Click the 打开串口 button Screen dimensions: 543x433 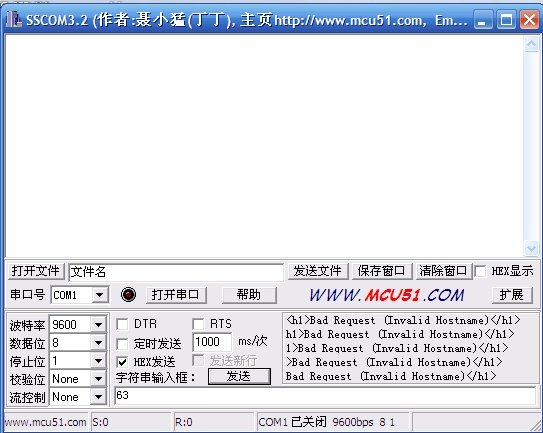click(x=176, y=295)
